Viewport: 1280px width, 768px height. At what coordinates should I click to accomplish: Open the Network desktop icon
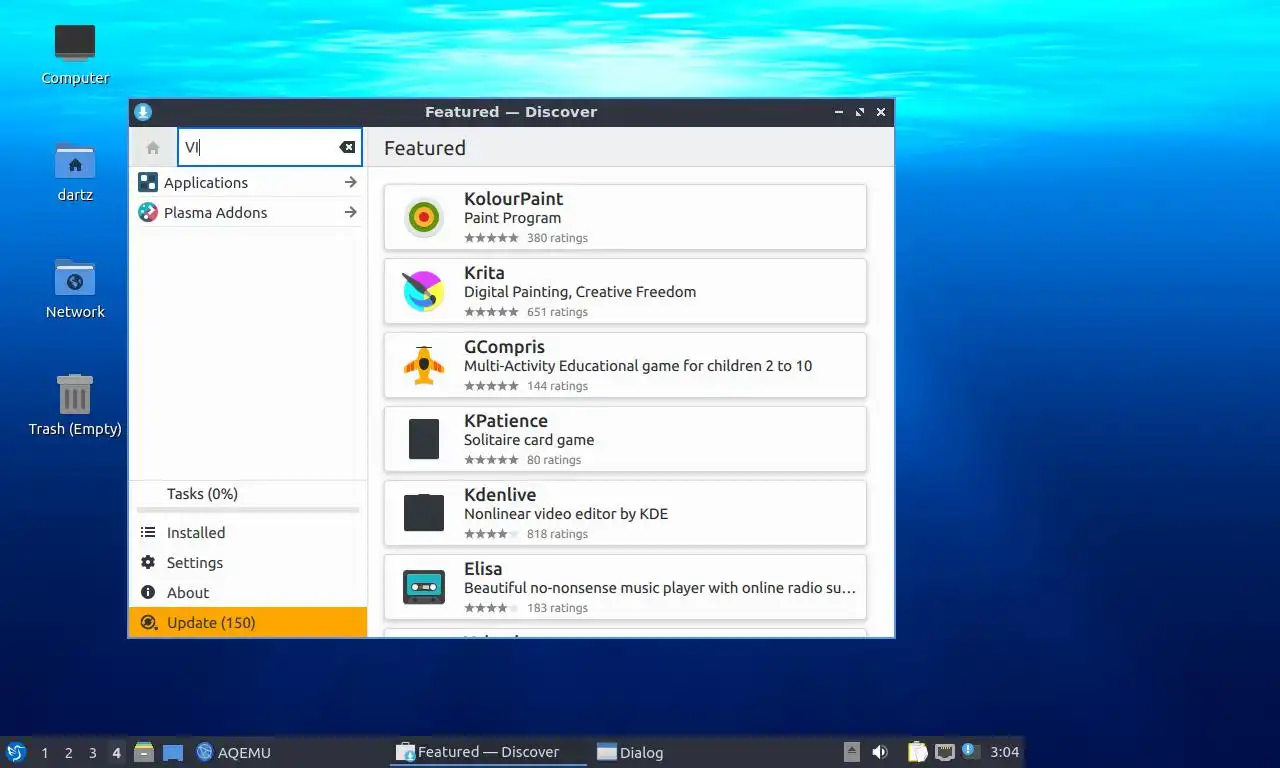point(75,288)
